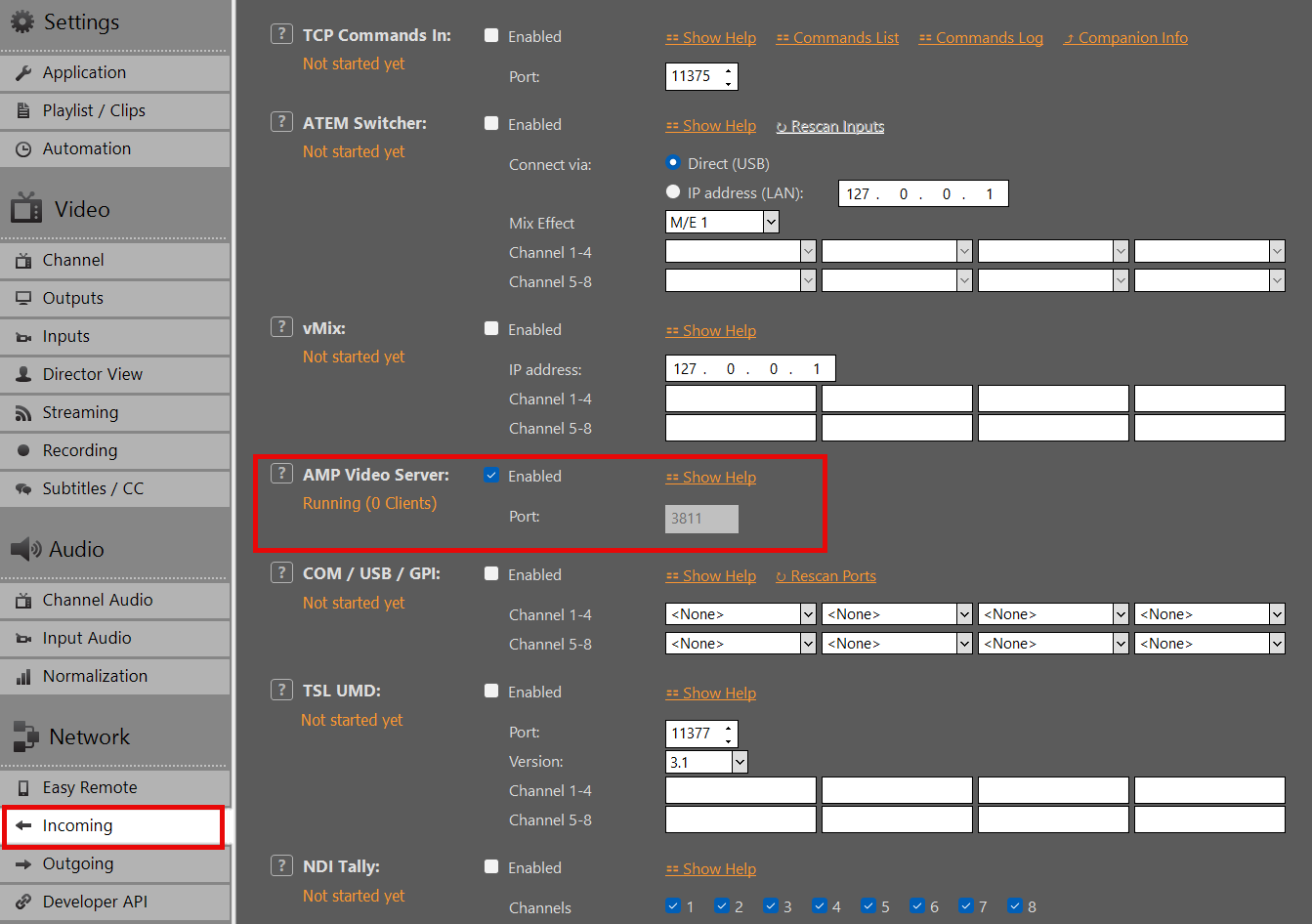This screenshot has width=1312, height=924.
Task: Open first ATEM Channel 1-4 dropdown
Action: (x=741, y=251)
